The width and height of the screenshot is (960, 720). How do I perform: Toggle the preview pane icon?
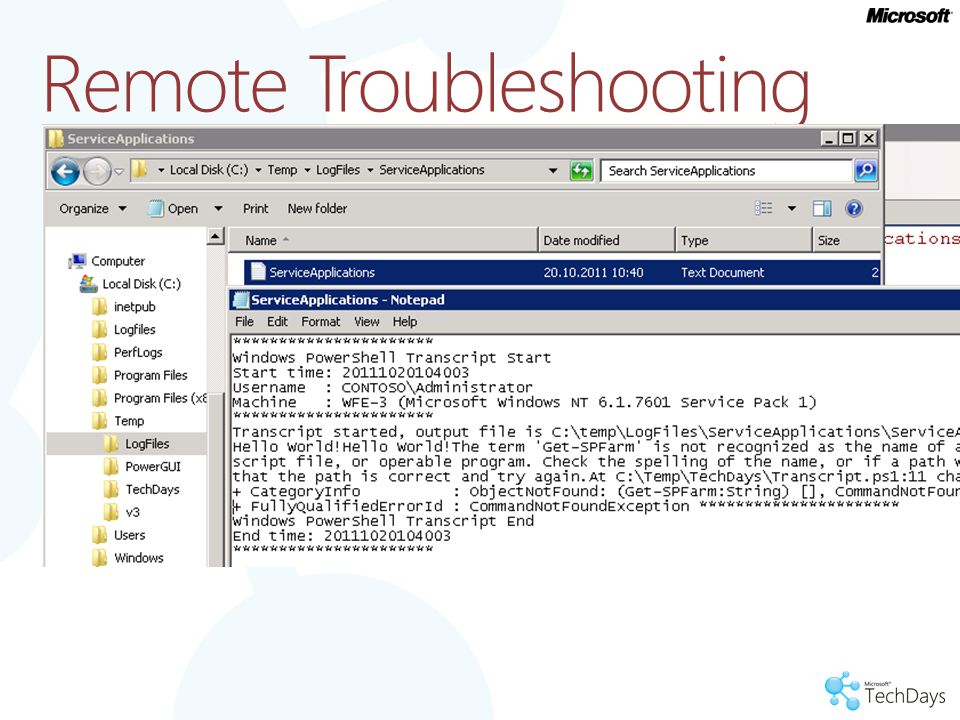822,209
